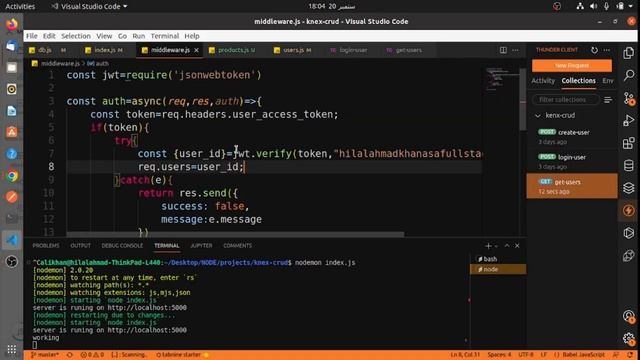Switch to products.js tab
The width and height of the screenshot is (640, 360).
click(232, 50)
